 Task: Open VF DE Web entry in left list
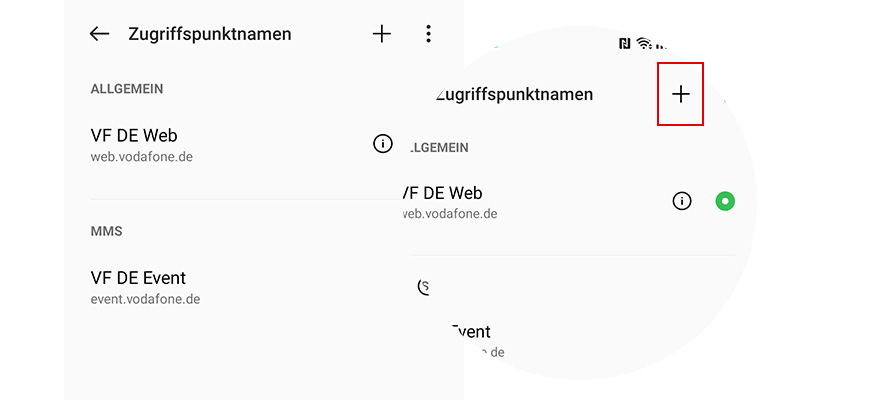(134, 136)
